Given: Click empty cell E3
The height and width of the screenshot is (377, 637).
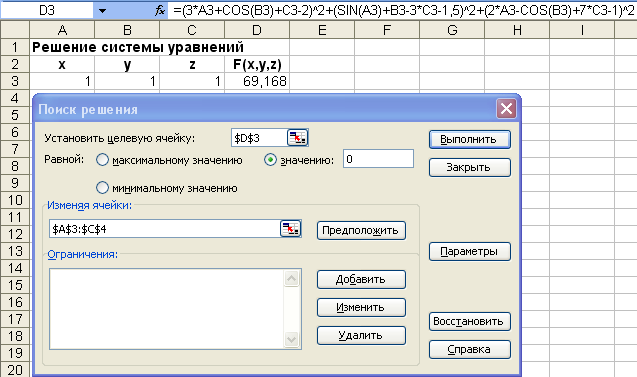Looking at the screenshot, I should click(x=322, y=81).
